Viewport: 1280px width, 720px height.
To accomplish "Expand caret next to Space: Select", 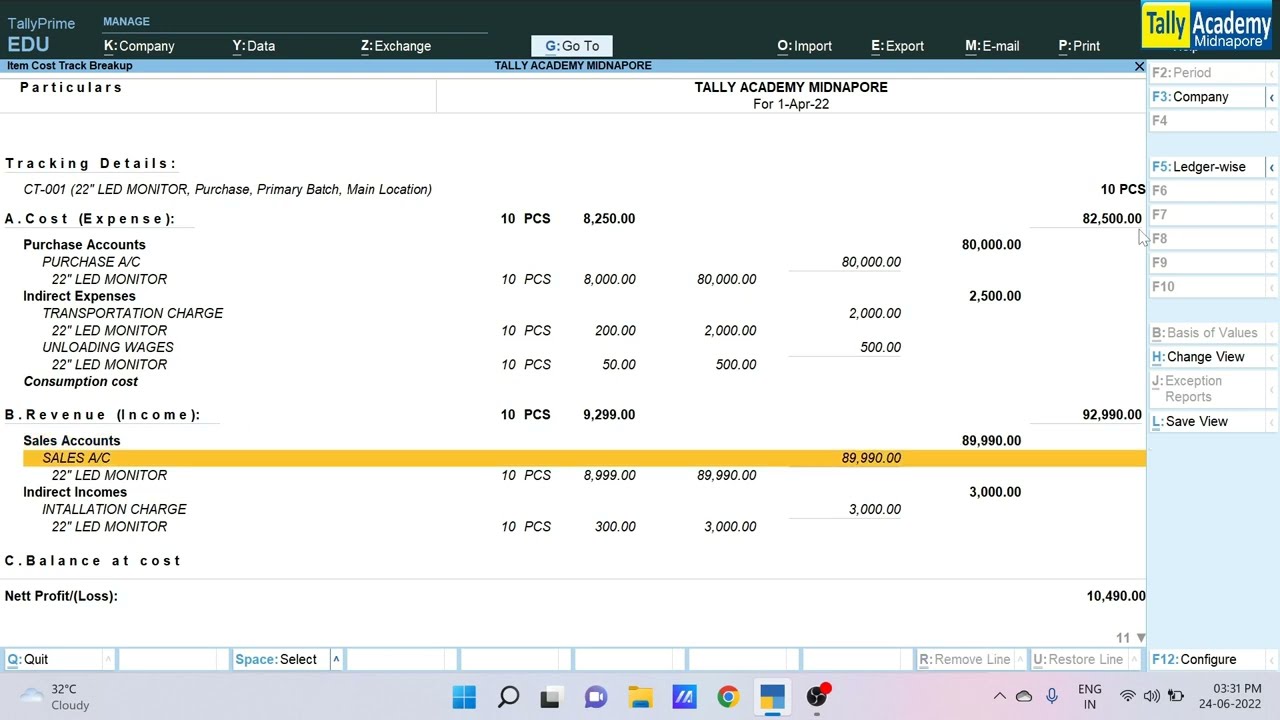I will click(336, 659).
